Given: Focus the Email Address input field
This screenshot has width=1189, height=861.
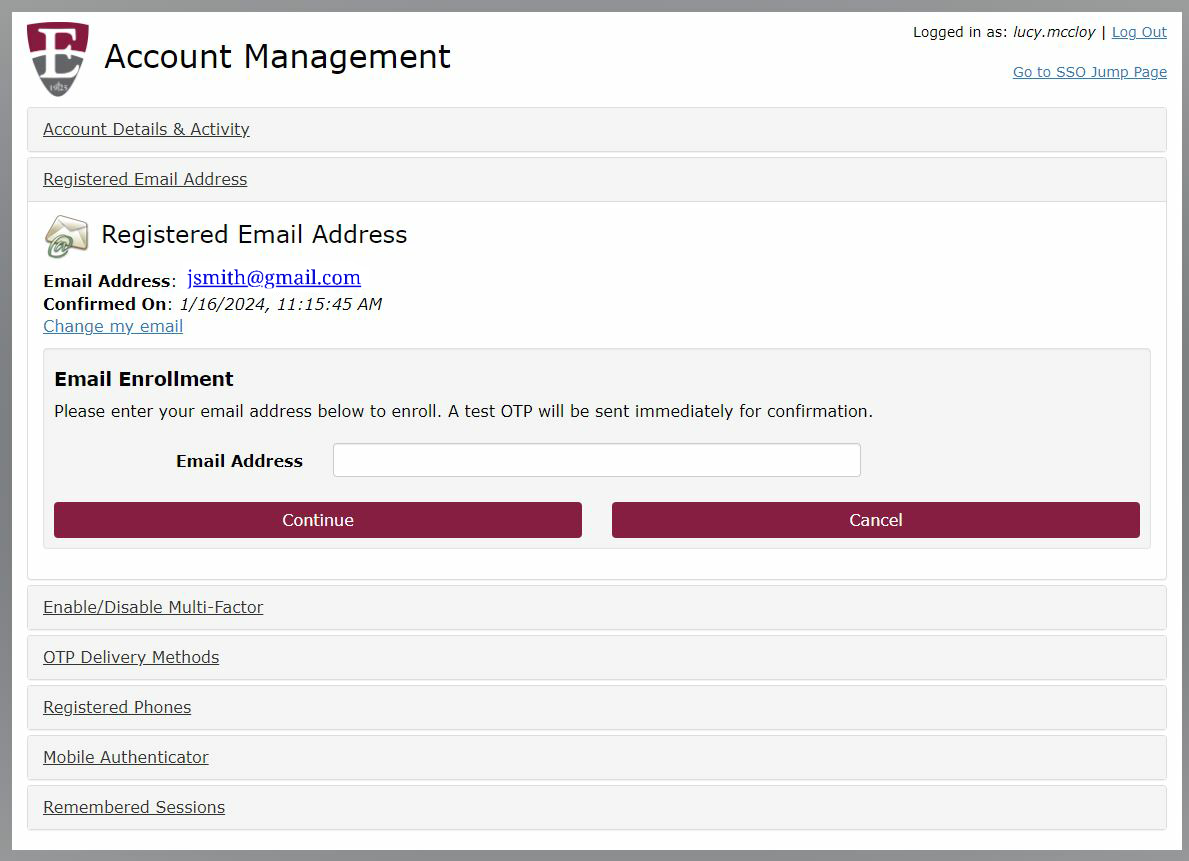Looking at the screenshot, I should click(x=597, y=460).
